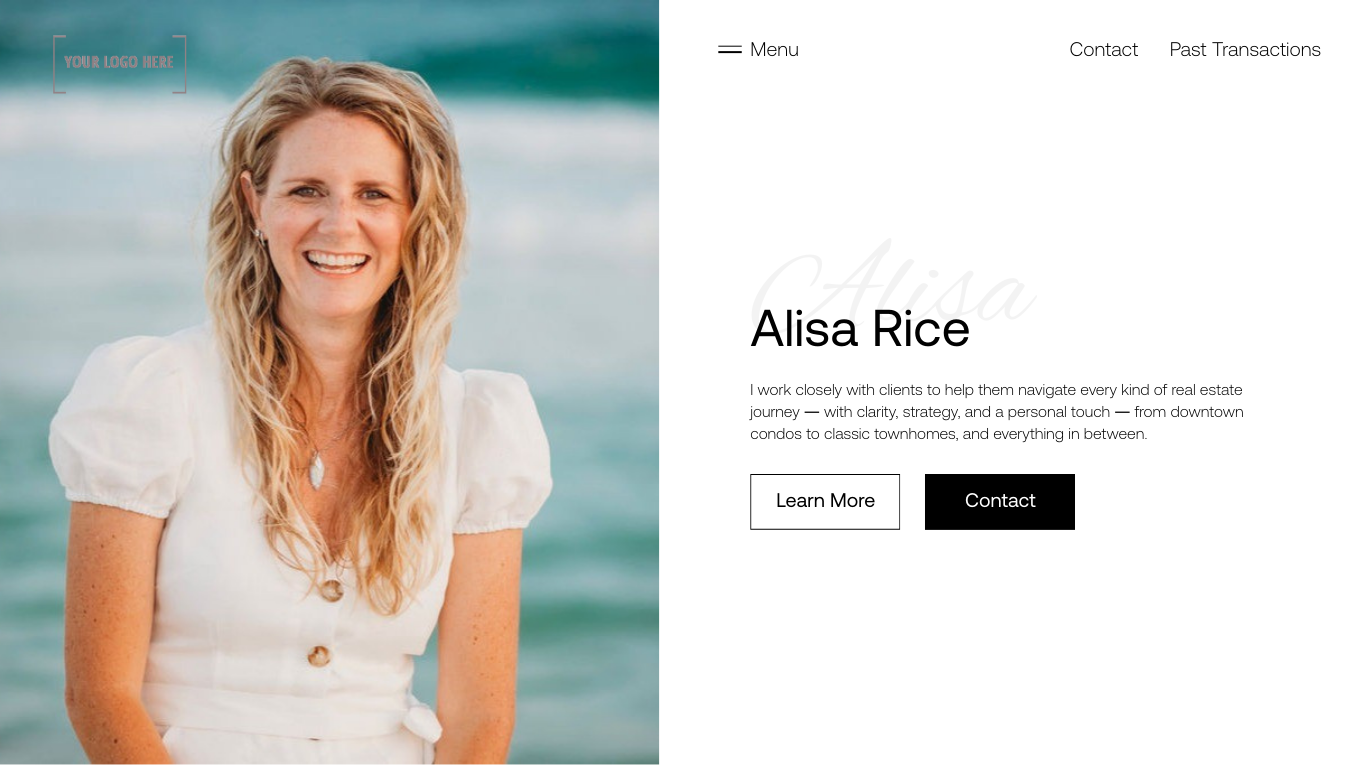Click the Alisa Rice heading
The height and width of the screenshot is (768, 1366).
pos(860,328)
